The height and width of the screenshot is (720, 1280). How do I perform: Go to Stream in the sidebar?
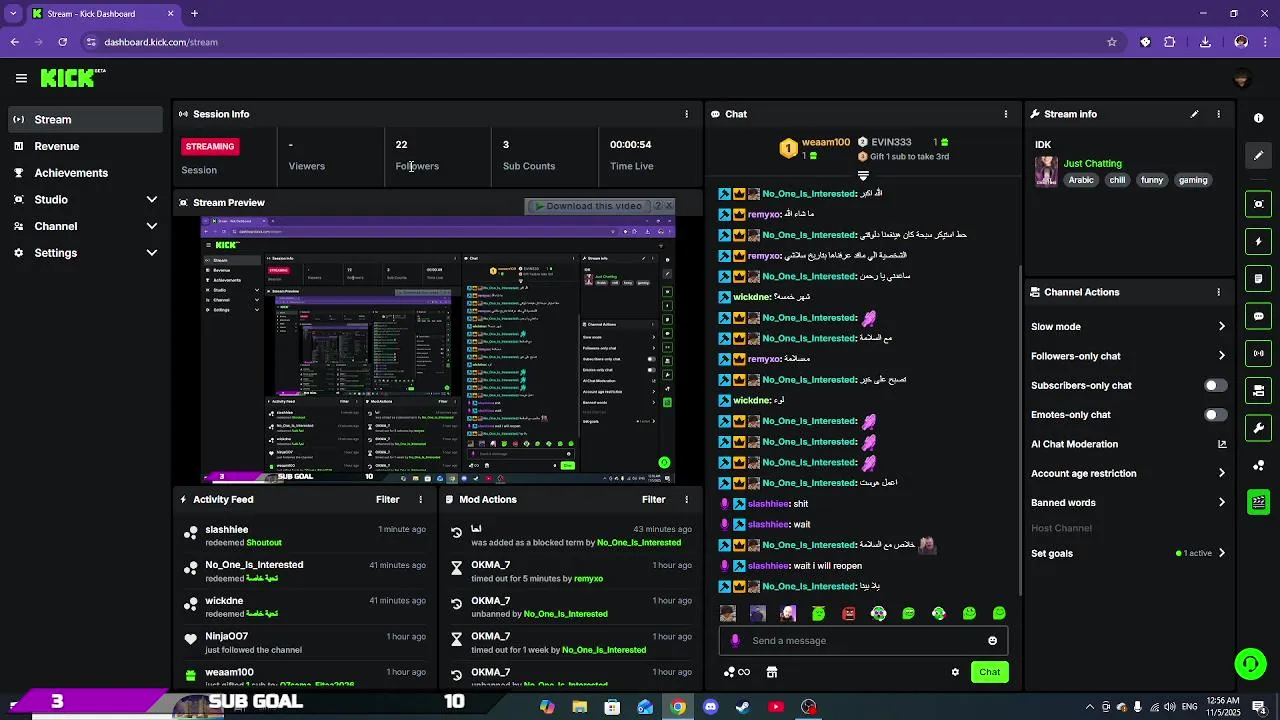(85, 119)
